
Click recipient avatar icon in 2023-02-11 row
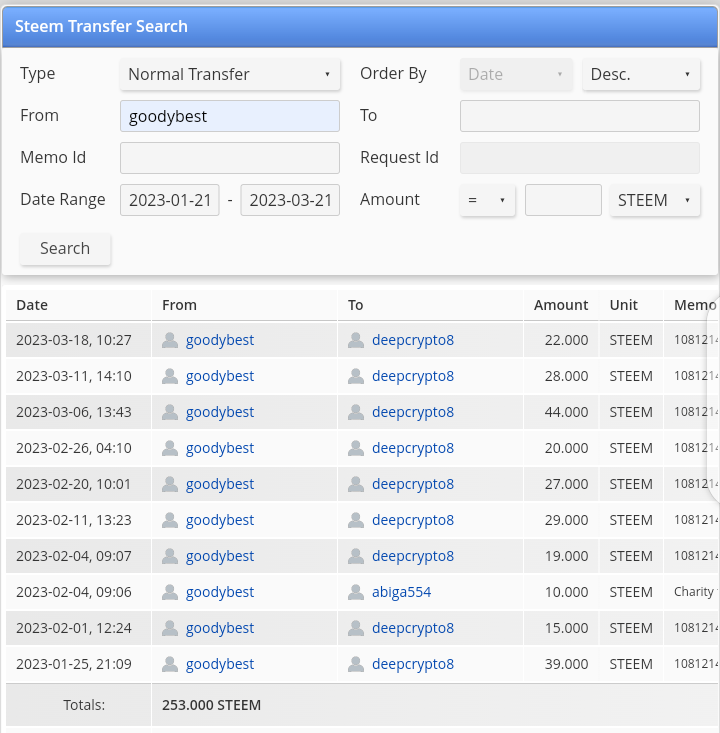[356, 520]
